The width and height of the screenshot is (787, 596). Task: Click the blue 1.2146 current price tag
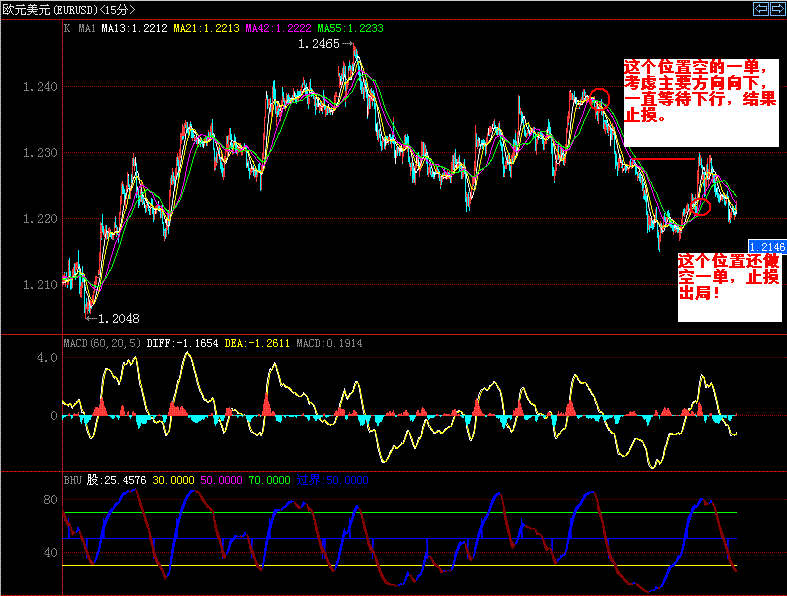click(x=766, y=247)
